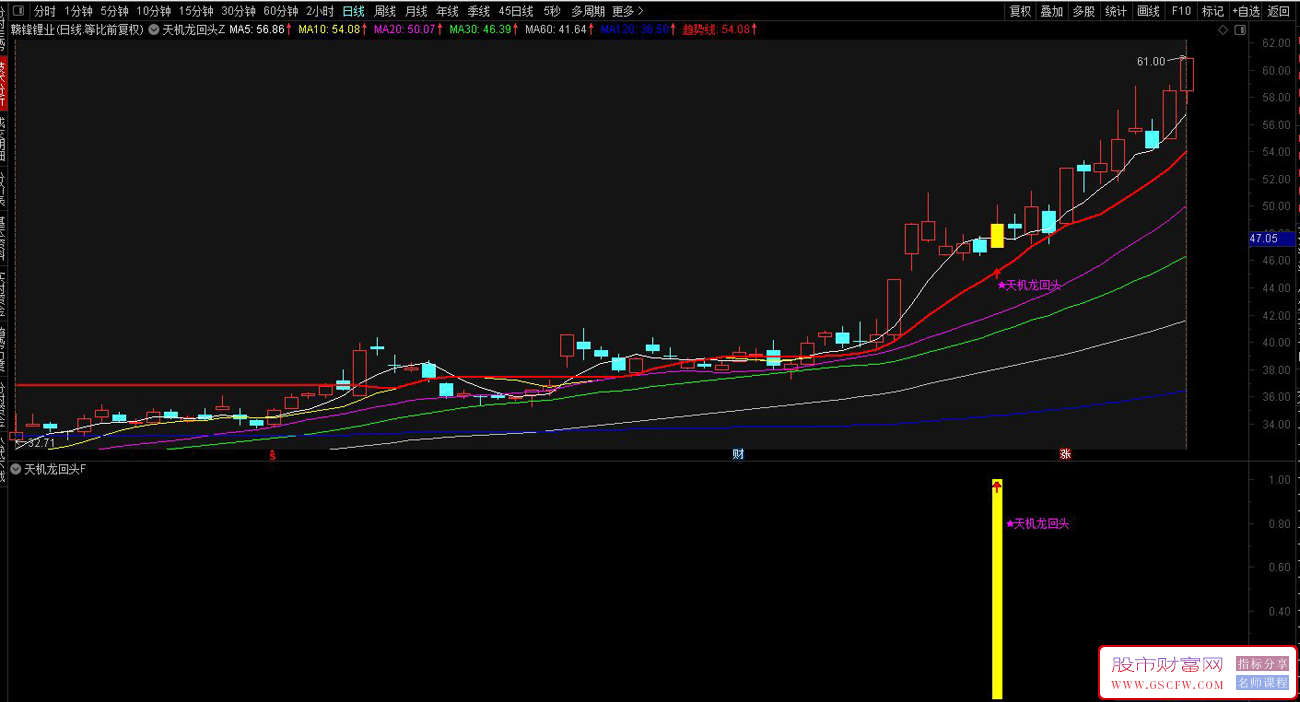Click the yellow signal candlestick on main chart
The height and width of the screenshot is (702, 1300).
pos(997,236)
